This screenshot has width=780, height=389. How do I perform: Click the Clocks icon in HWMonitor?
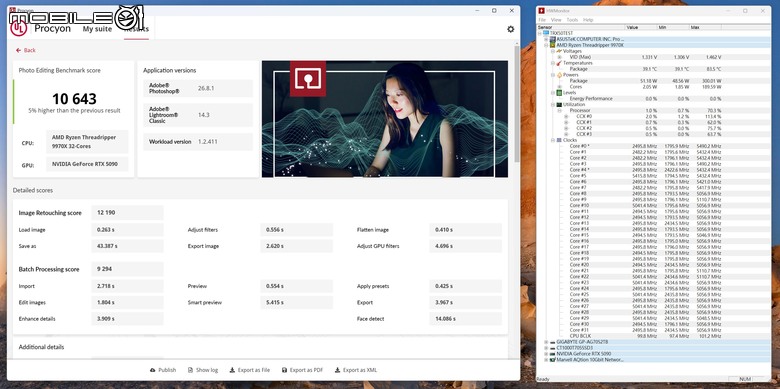559,140
